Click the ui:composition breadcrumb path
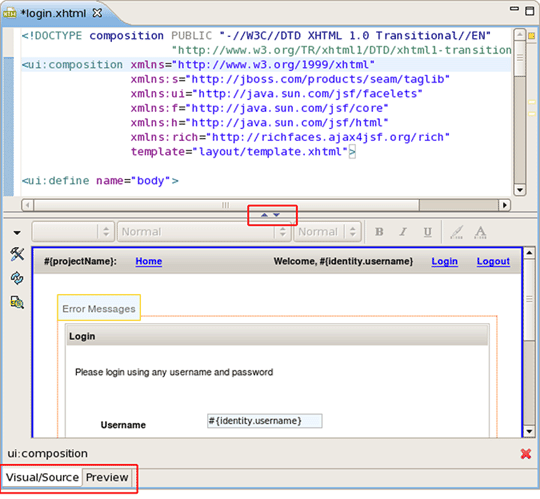This screenshot has height=499, width=540. click(x=48, y=454)
